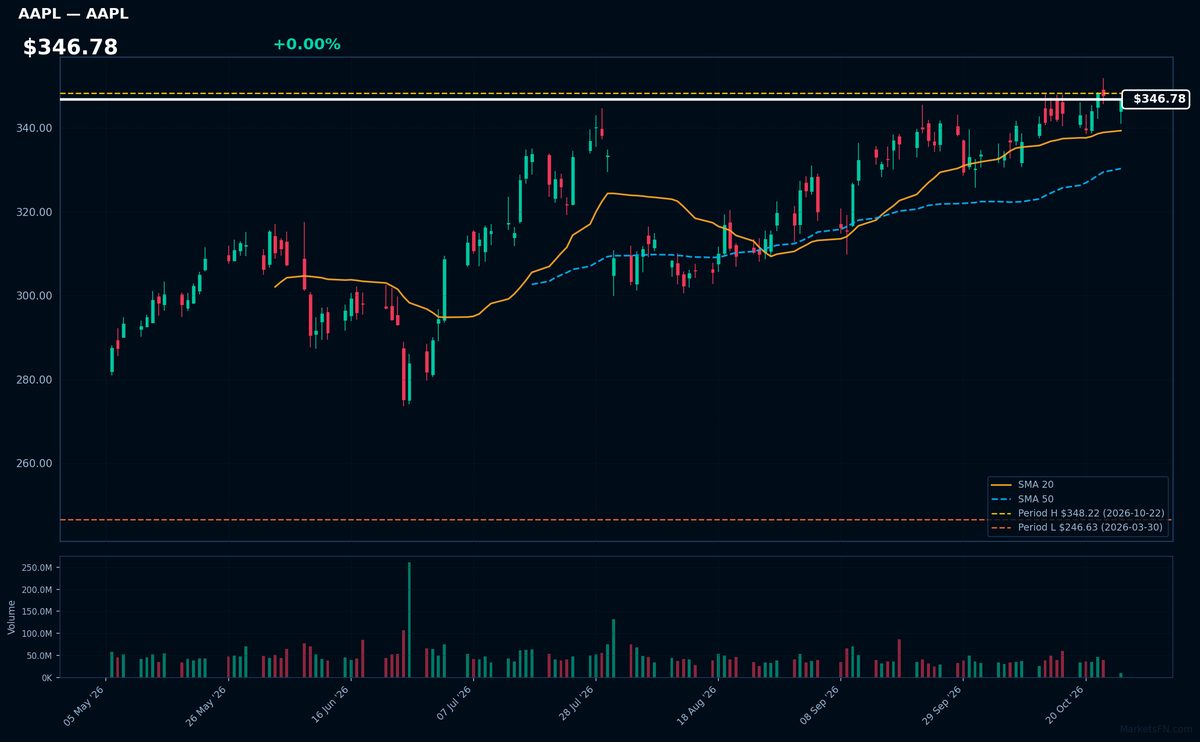1200x742 pixels.
Task: Click the 28 Jul '26 date label
Action: point(576,704)
